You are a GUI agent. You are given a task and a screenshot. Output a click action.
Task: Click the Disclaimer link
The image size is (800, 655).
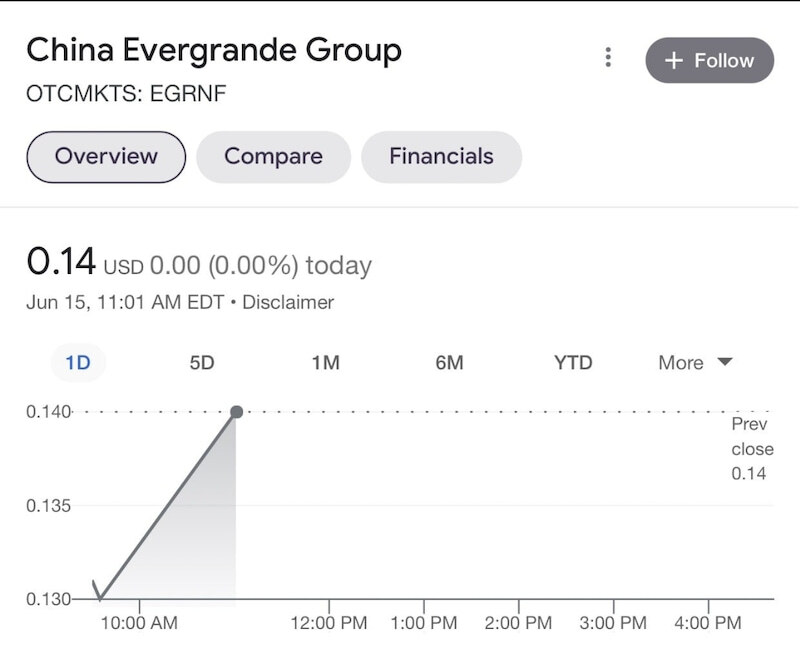288,302
